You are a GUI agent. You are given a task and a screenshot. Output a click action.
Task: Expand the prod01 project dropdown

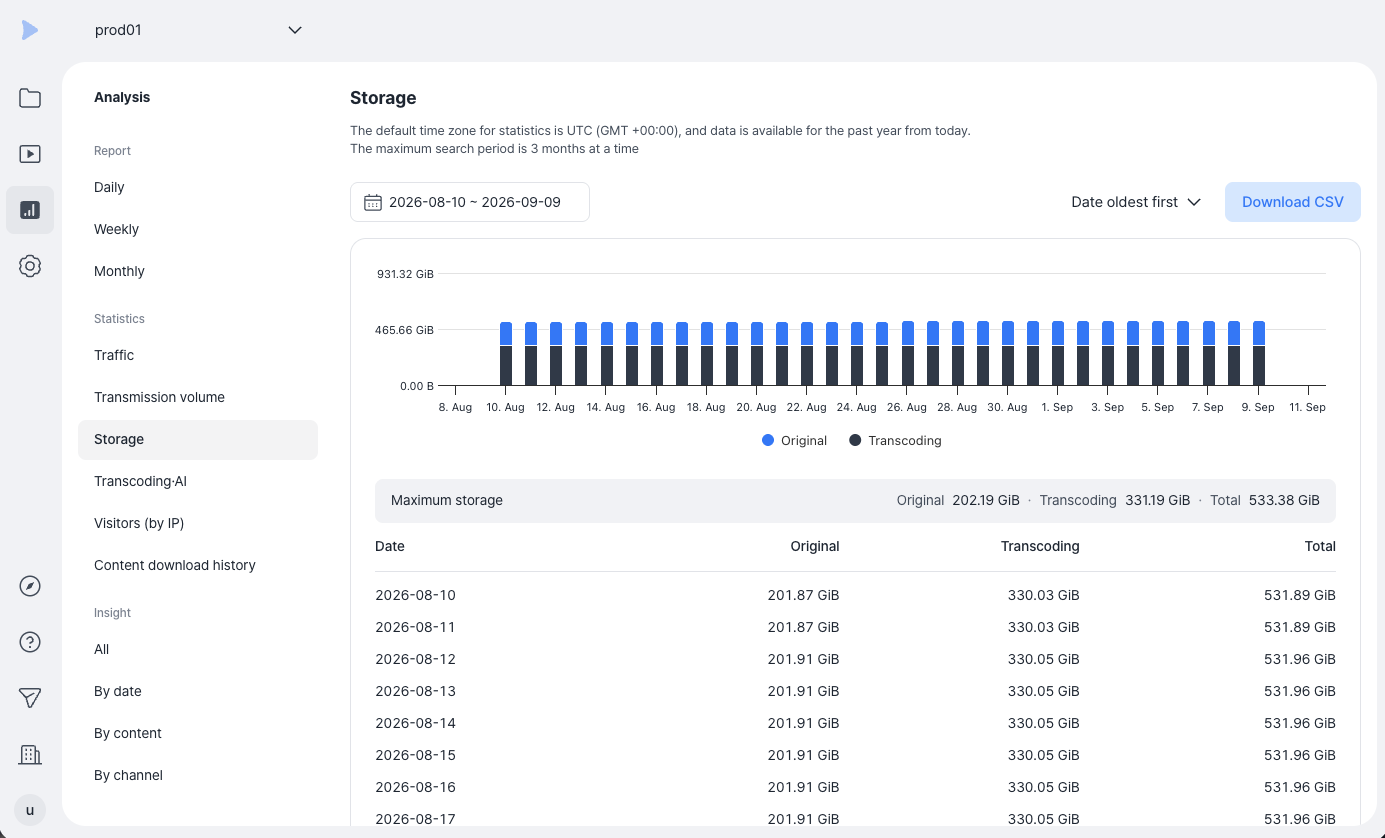point(198,30)
